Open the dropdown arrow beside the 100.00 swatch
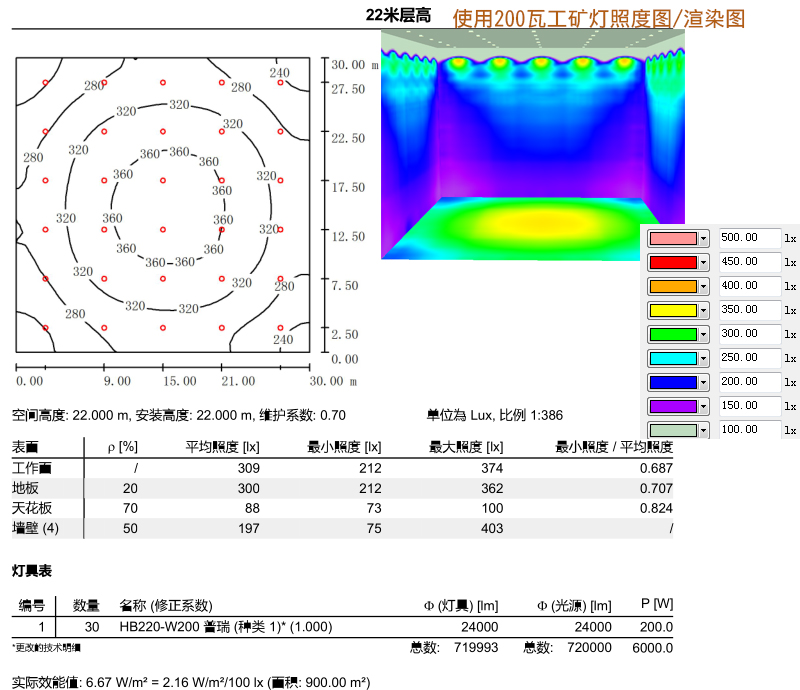Screen dimensions: 800x690 pos(703,430)
